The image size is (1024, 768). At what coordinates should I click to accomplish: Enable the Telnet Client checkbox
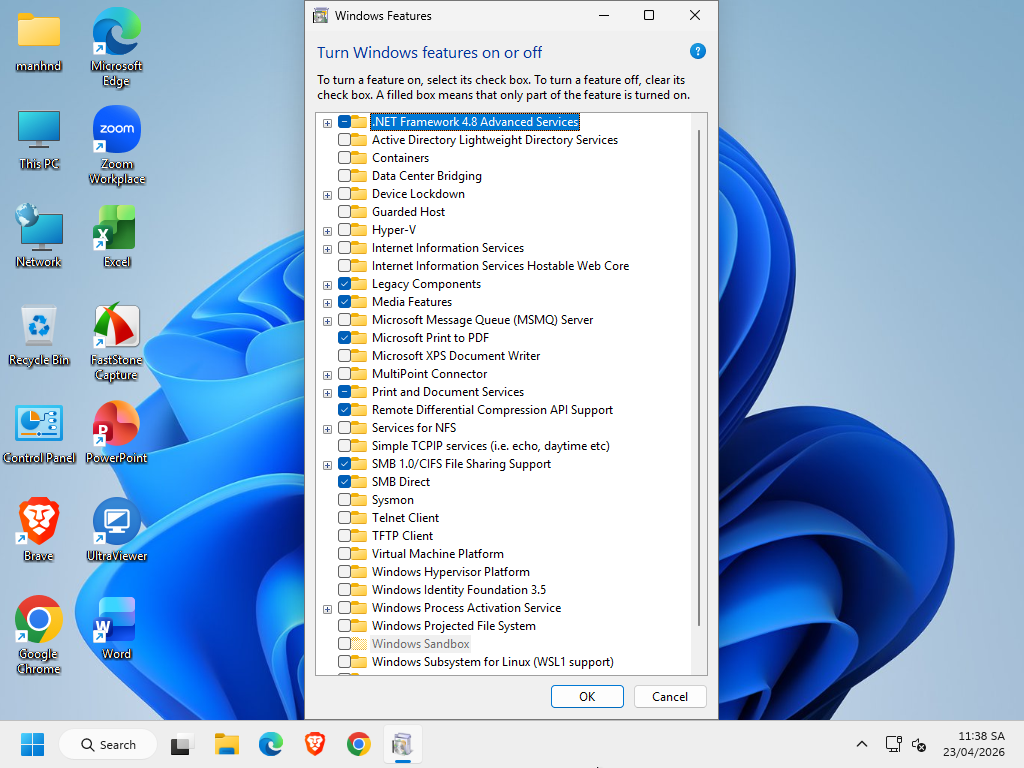(345, 517)
